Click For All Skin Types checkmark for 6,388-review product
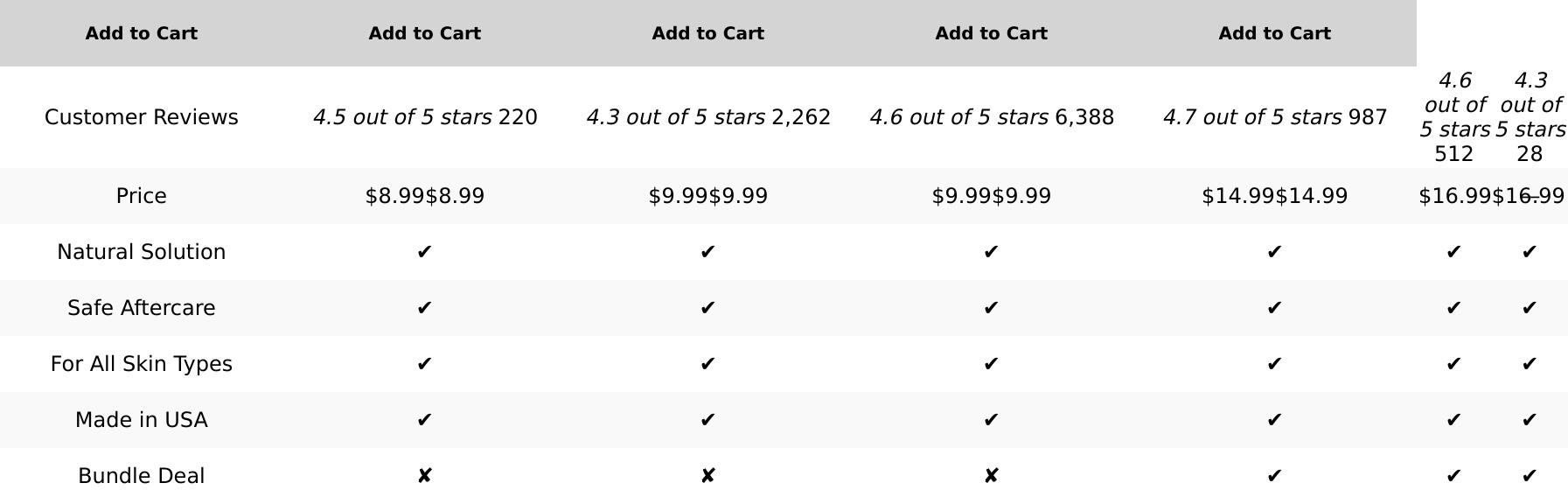1568x504 pixels. tap(991, 364)
